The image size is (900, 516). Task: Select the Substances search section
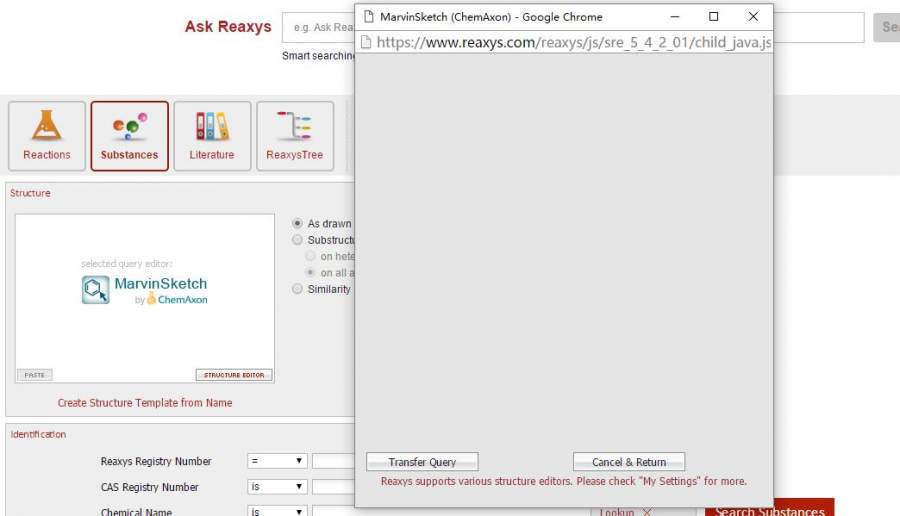[129, 136]
